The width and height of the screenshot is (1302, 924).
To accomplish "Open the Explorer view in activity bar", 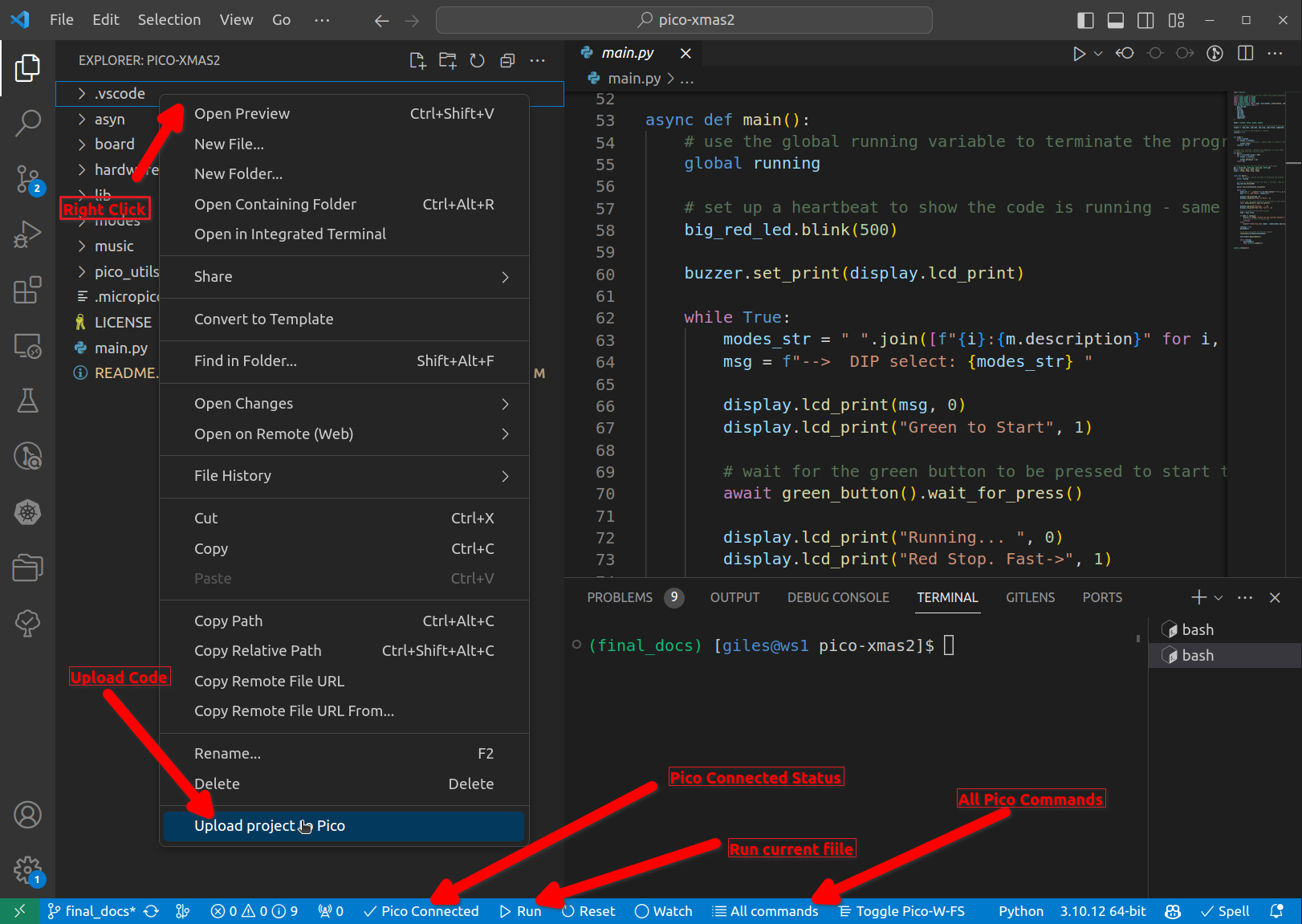I will (x=27, y=68).
